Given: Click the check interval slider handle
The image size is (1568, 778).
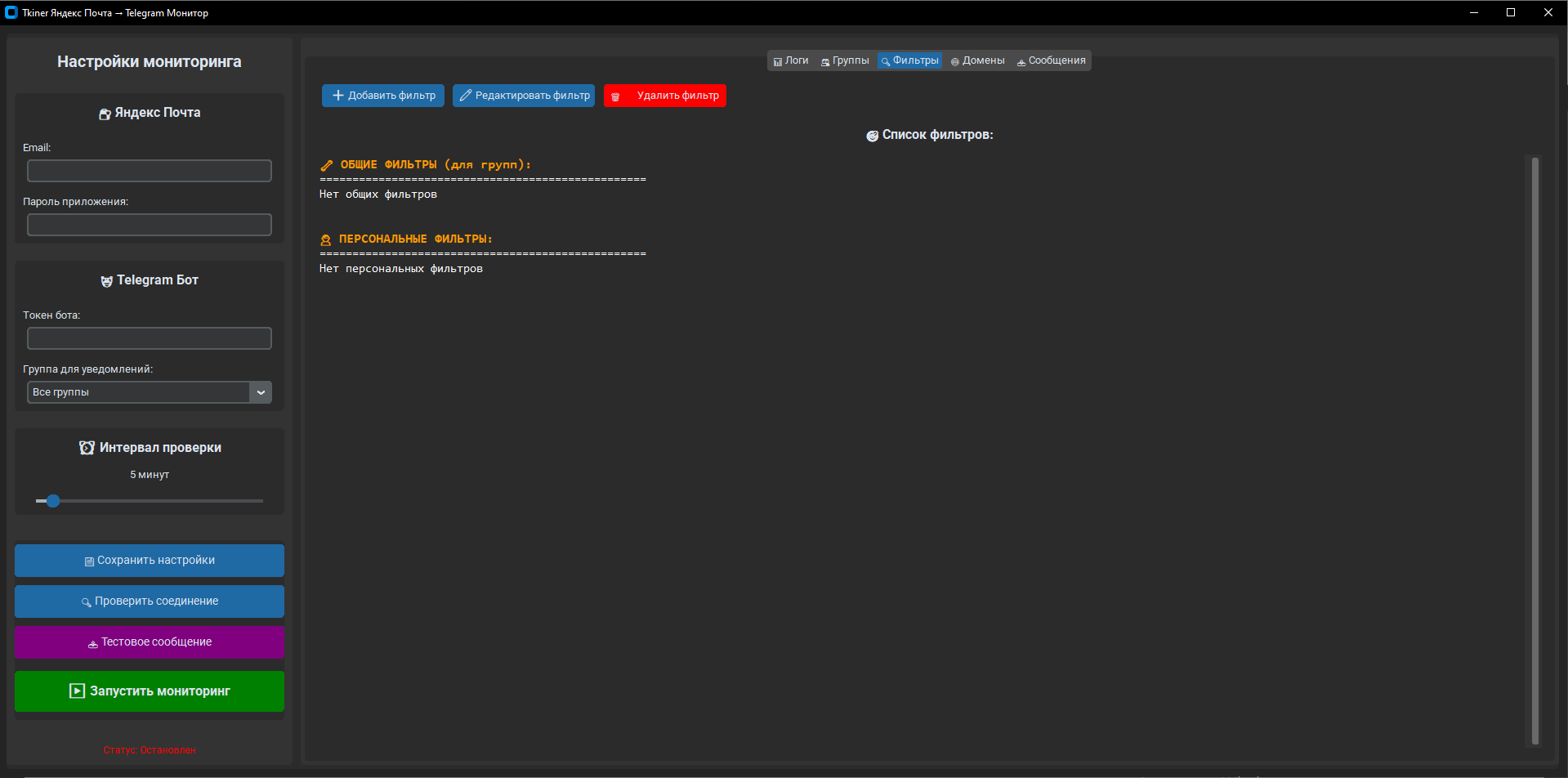Looking at the screenshot, I should 53,501.
